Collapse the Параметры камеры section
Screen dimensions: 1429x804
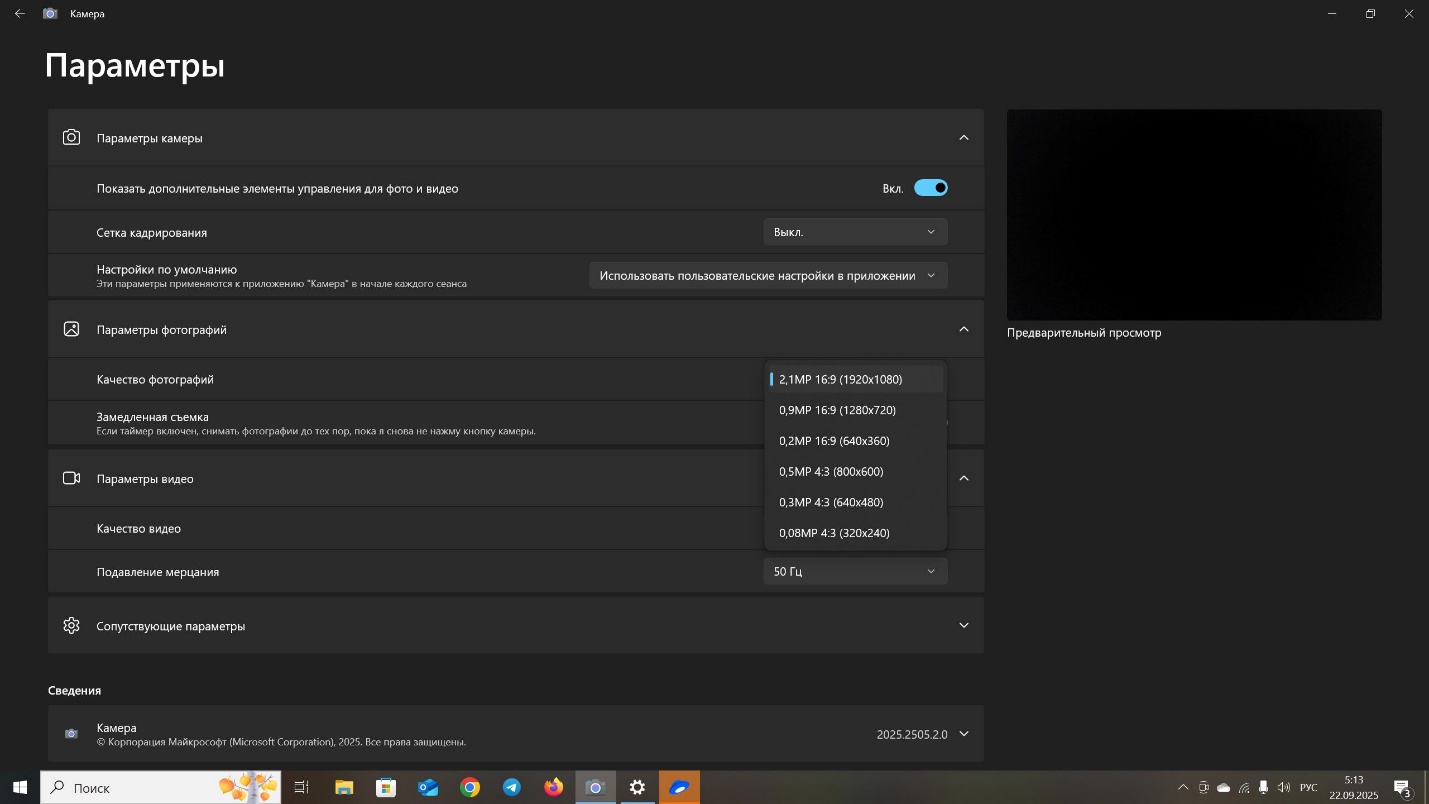click(x=964, y=138)
